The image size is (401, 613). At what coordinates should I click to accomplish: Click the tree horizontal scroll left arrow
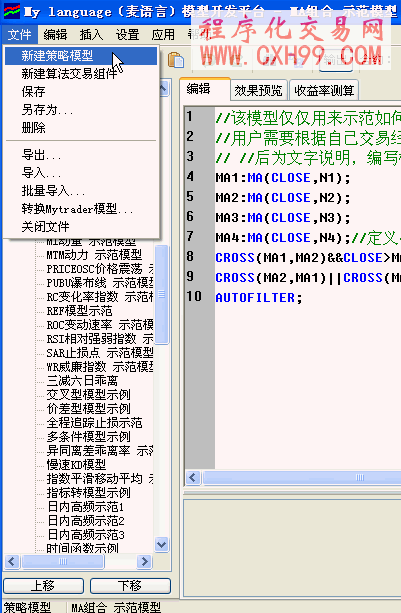pos(11,561)
